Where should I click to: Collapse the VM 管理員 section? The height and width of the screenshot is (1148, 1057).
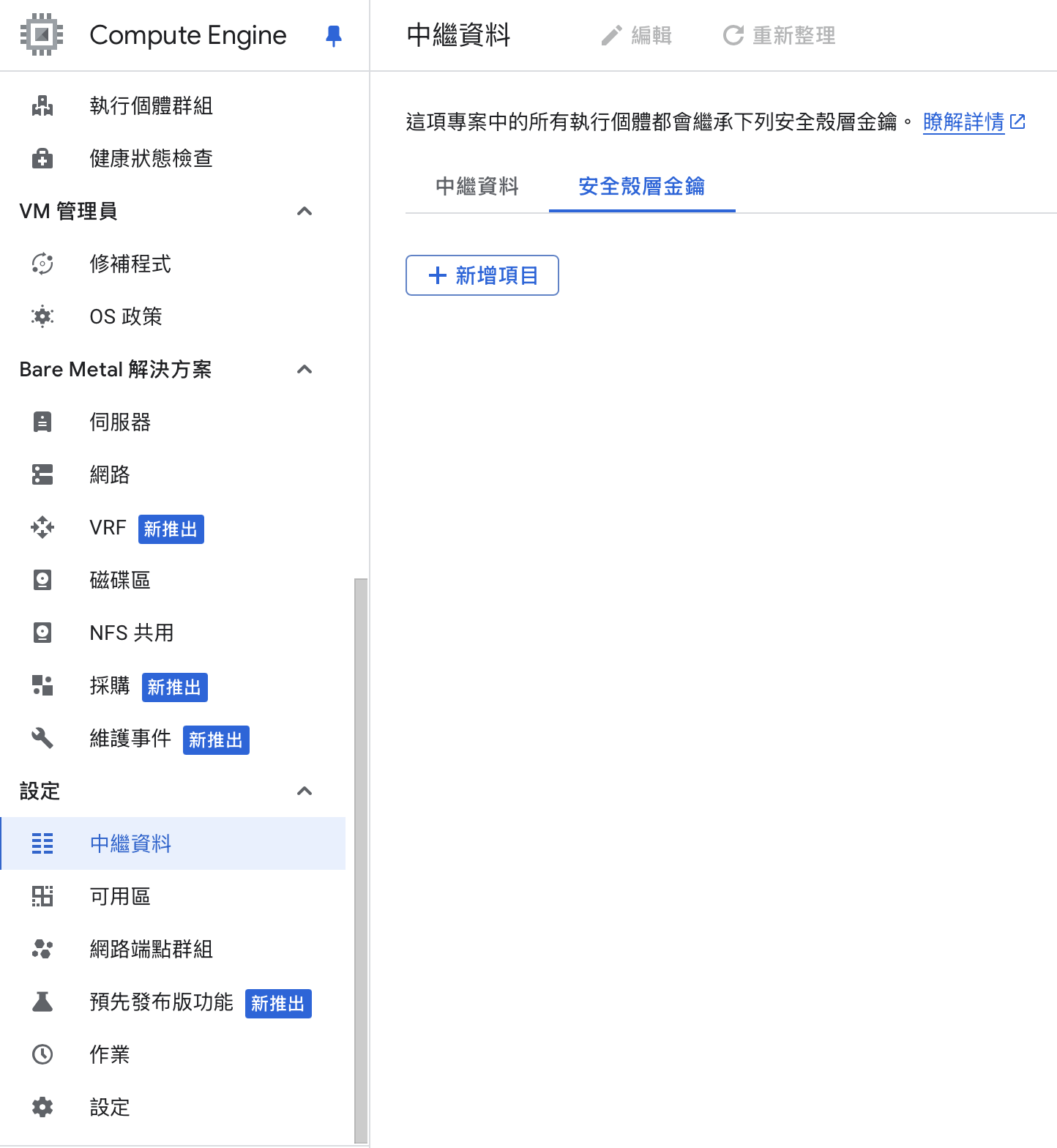(x=305, y=212)
